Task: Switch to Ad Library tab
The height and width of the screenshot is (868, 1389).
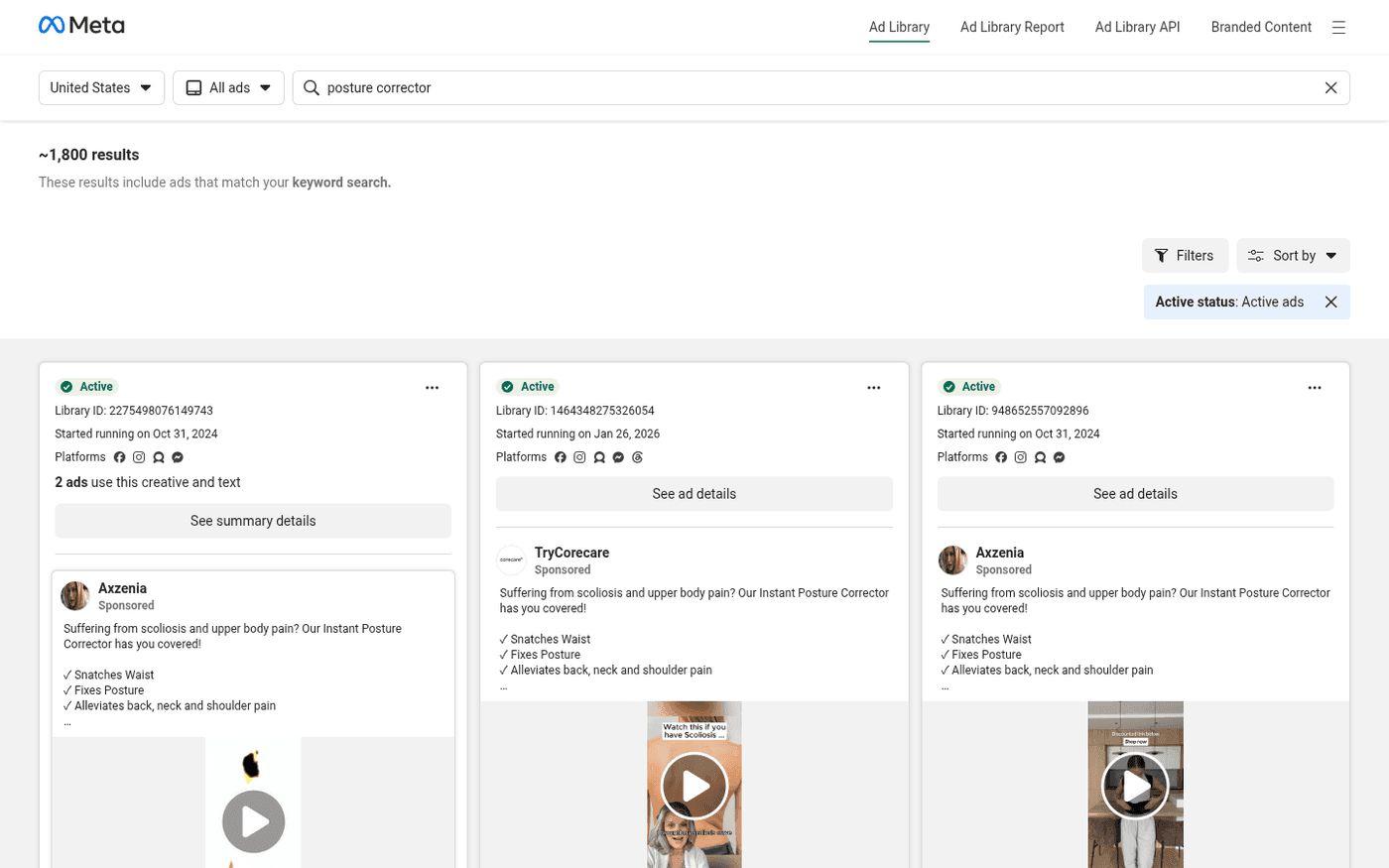Action: tap(899, 27)
